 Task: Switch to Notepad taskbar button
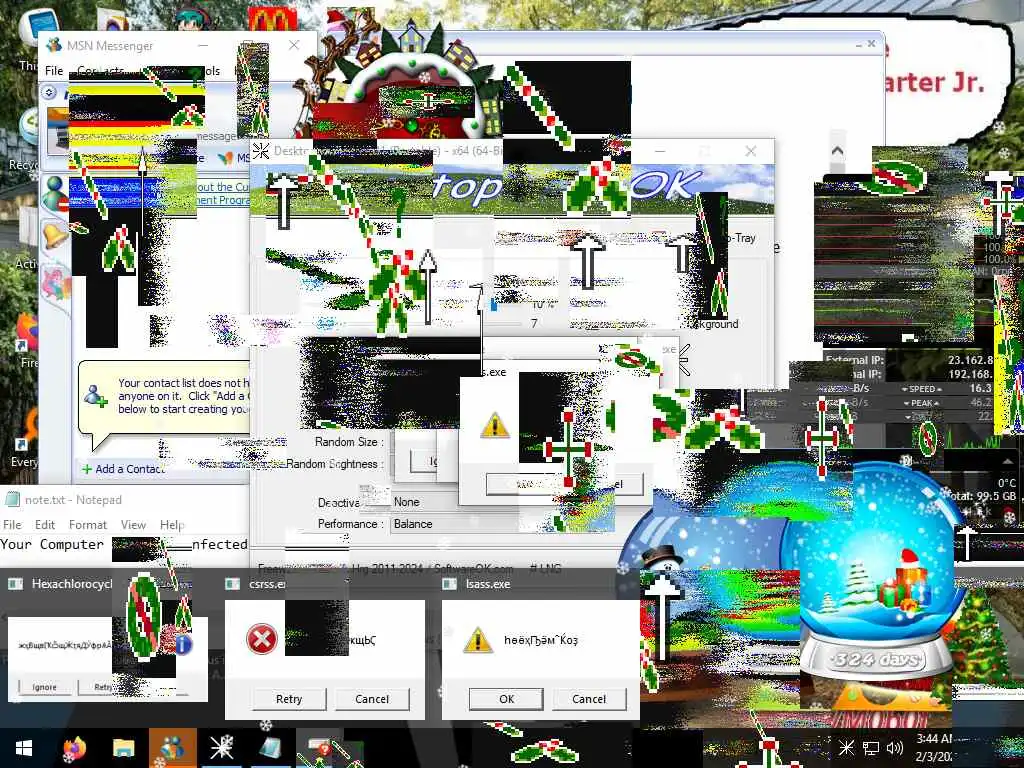tap(270, 748)
